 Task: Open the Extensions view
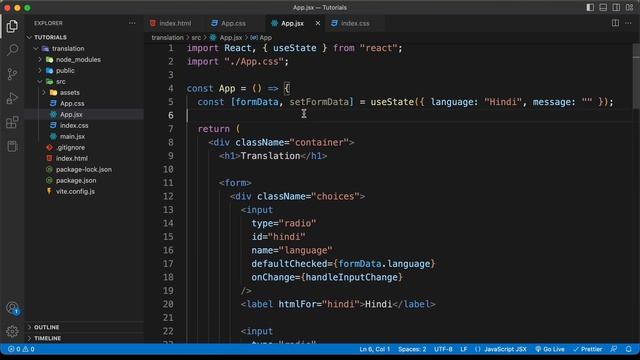(x=12, y=122)
